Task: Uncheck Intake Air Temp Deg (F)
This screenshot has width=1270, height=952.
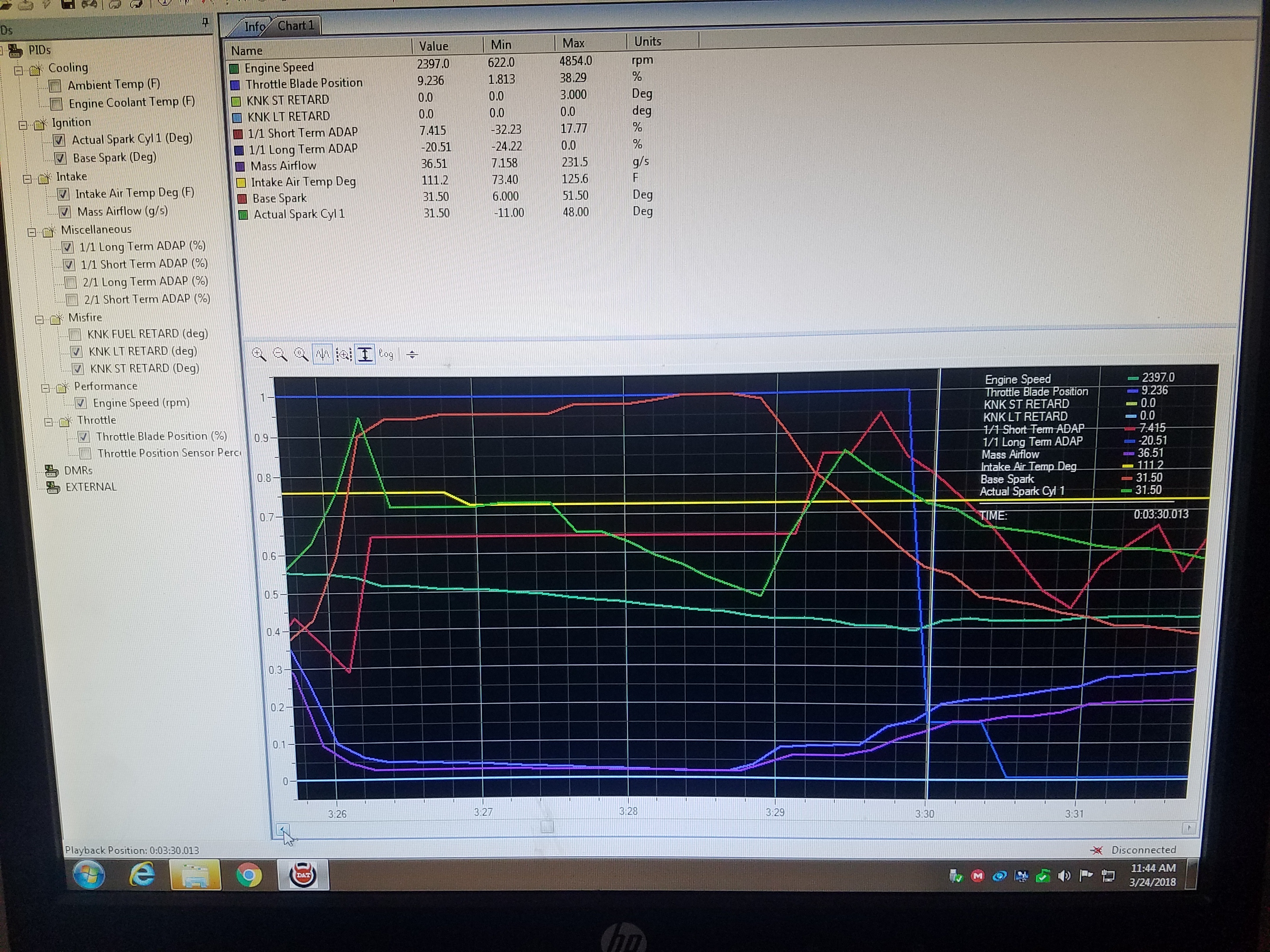Action: [x=63, y=194]
